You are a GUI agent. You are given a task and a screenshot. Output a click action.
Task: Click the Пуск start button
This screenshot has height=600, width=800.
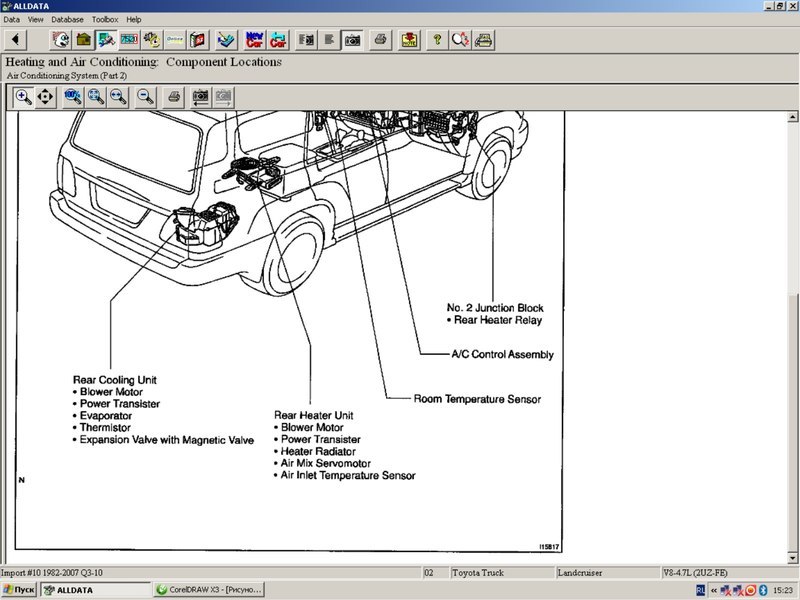(19, 590)
